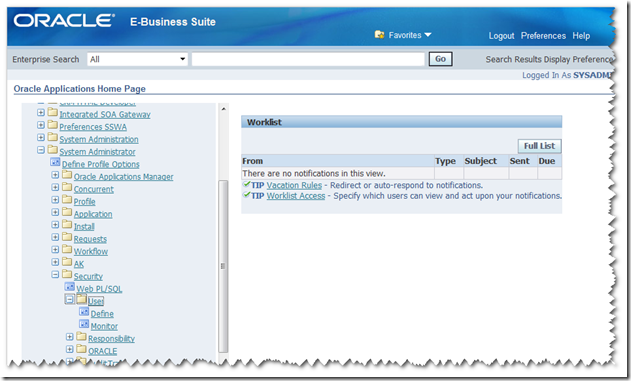Expand the System Administration node
631x381 pixels.
coord(41,138)
